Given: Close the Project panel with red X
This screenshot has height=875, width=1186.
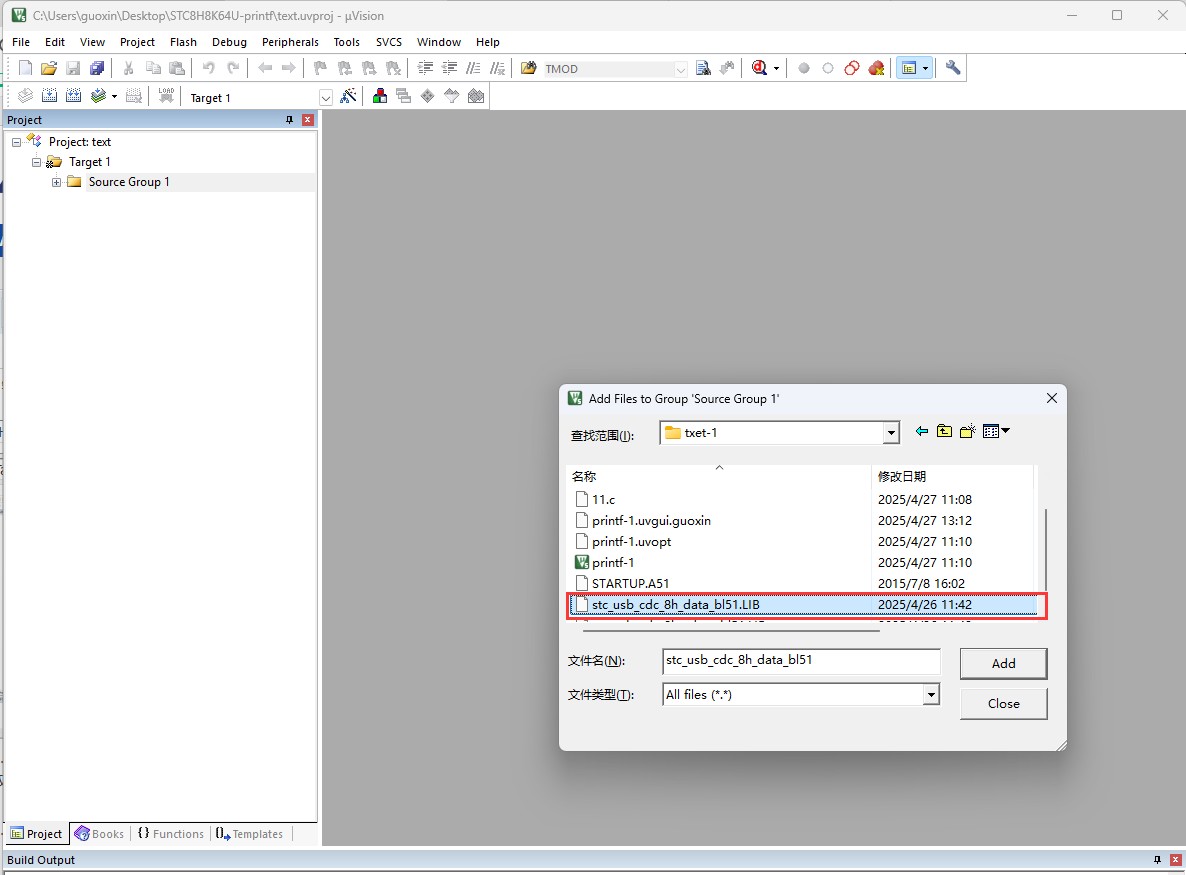Looking at the screenshot, I should coord(308,119).
